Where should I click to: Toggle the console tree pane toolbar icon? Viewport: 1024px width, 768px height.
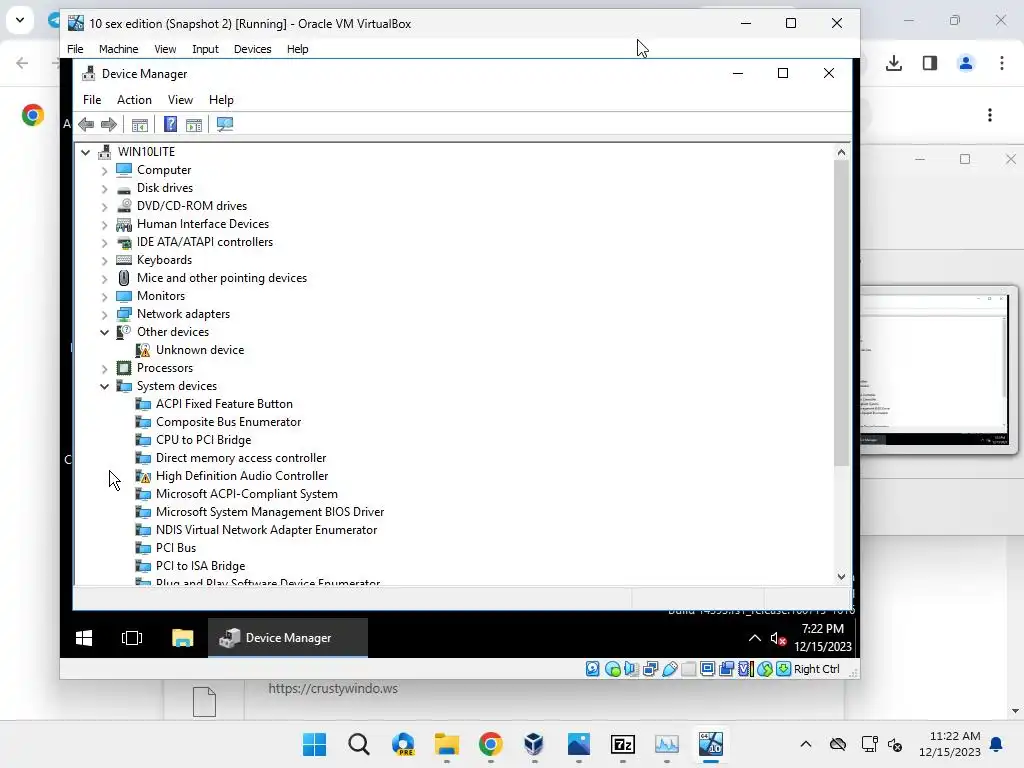(140, 125)
